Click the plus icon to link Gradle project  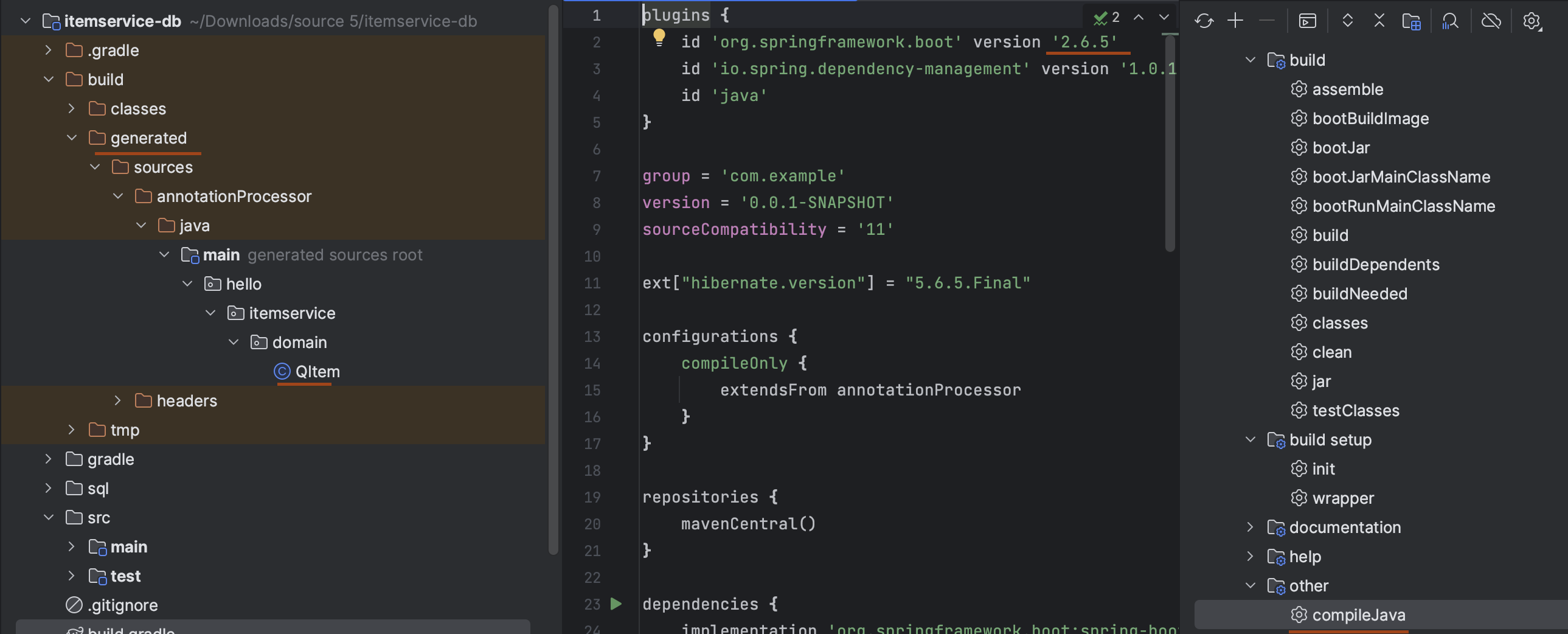coord(1235,21)
